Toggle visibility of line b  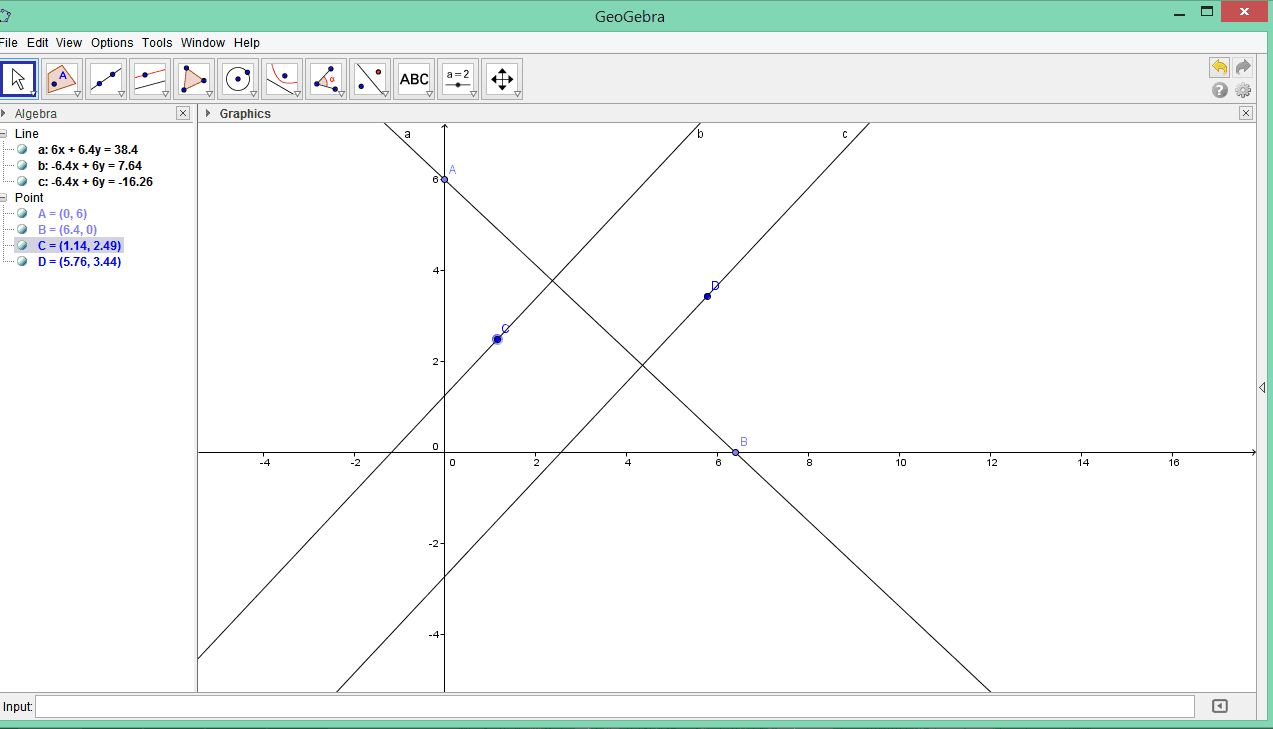(x=22, y=165)
